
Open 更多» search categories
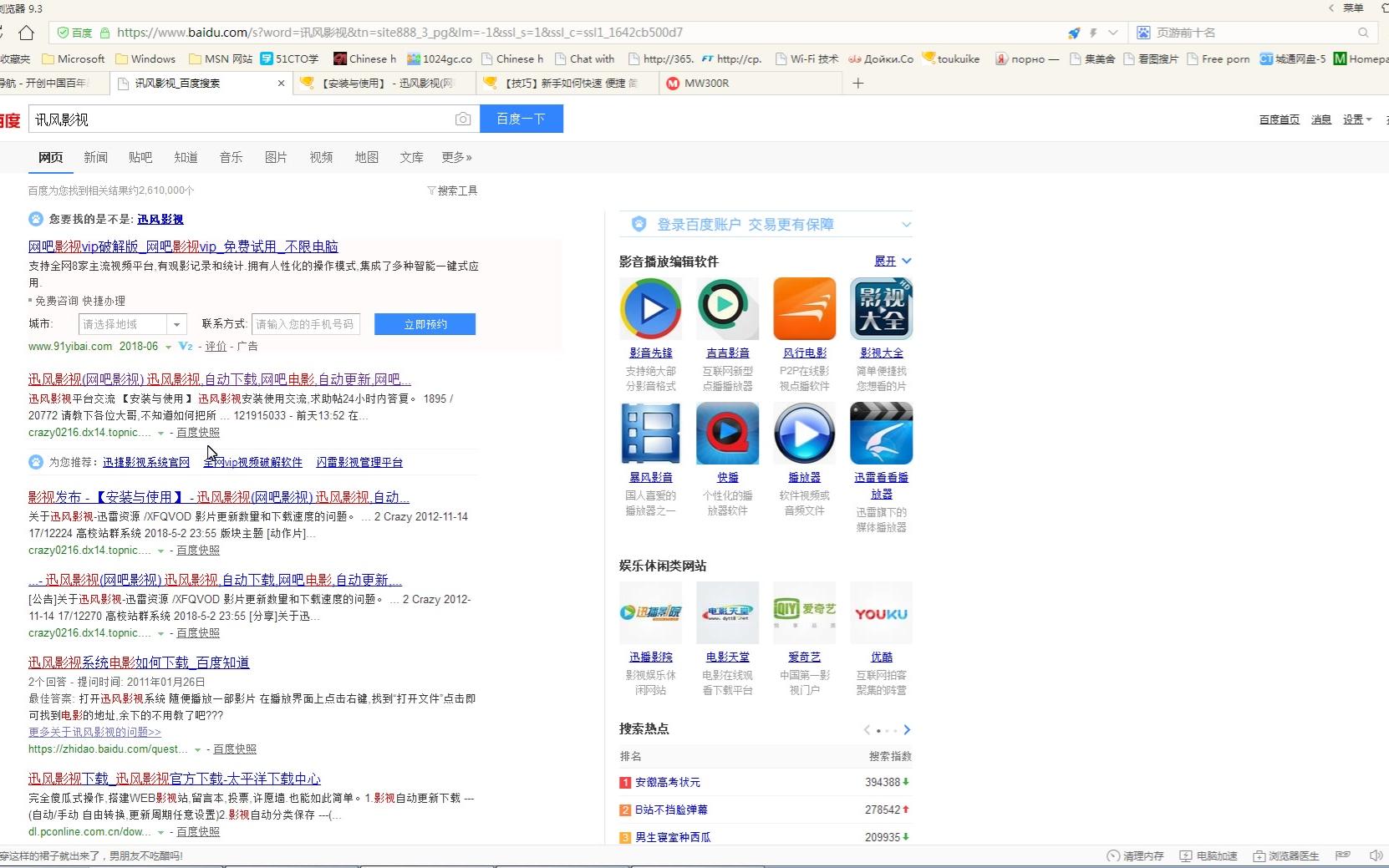(456, 157)
